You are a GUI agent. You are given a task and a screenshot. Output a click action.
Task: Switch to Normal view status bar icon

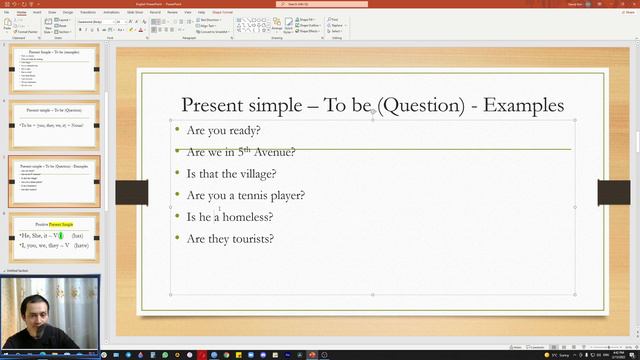tap(554, 347)
